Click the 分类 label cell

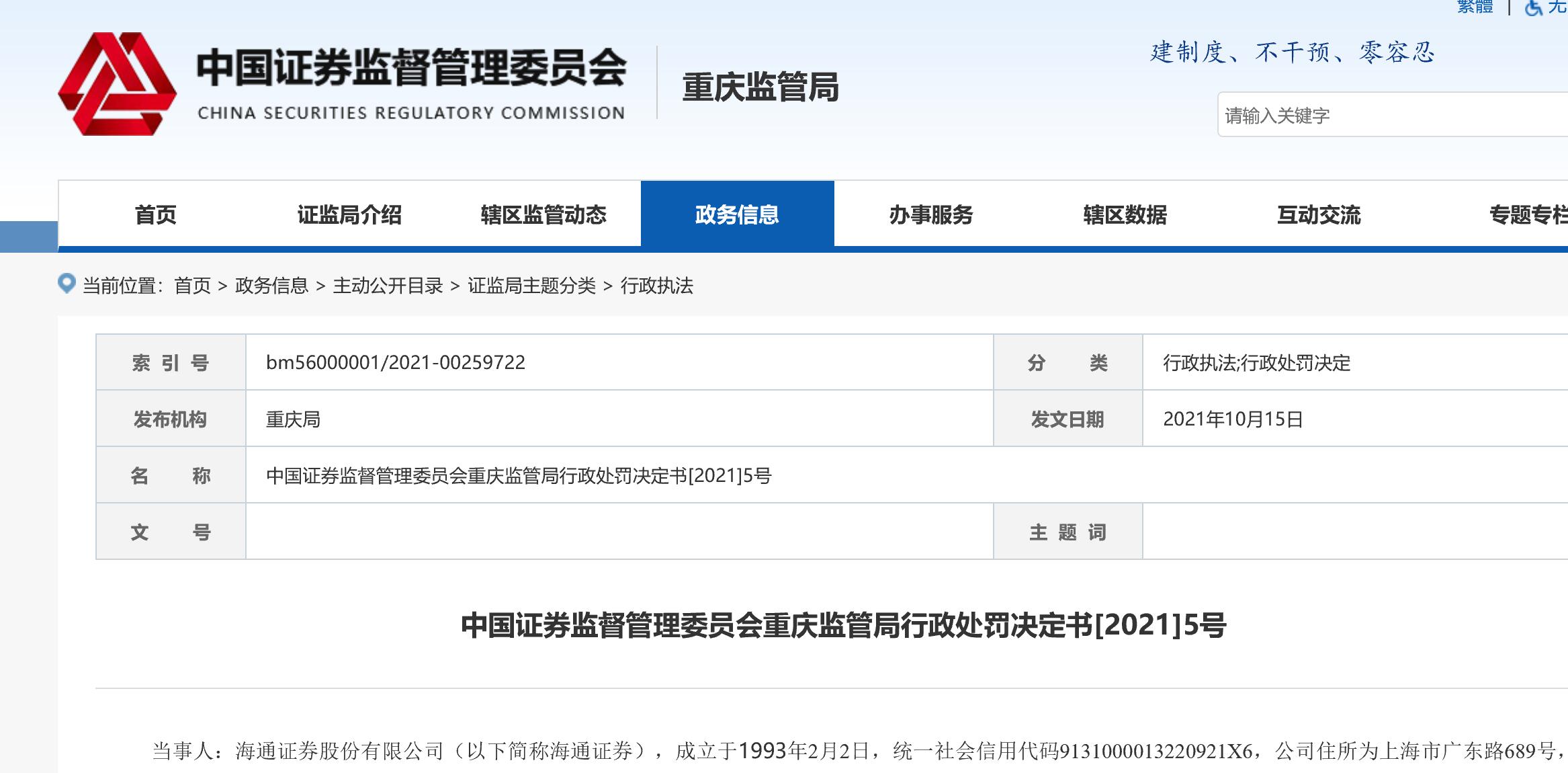click(x=1068, y=362)
